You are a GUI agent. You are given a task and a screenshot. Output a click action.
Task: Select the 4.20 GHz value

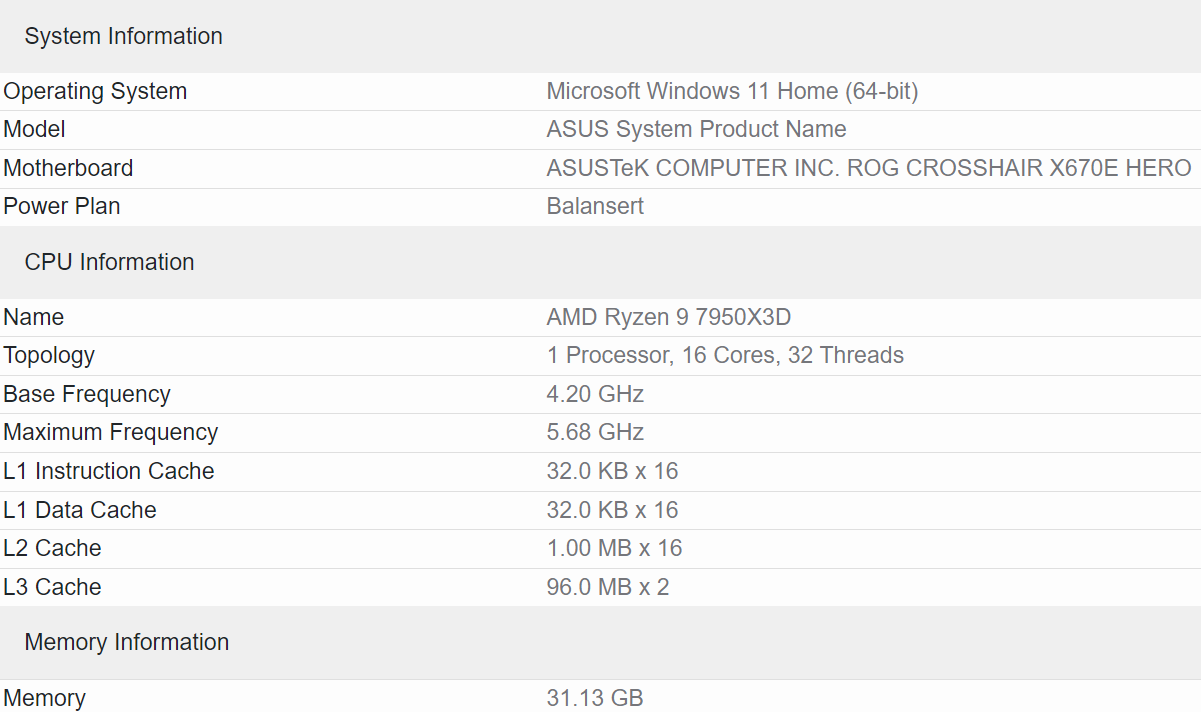(x=595, y=394)
